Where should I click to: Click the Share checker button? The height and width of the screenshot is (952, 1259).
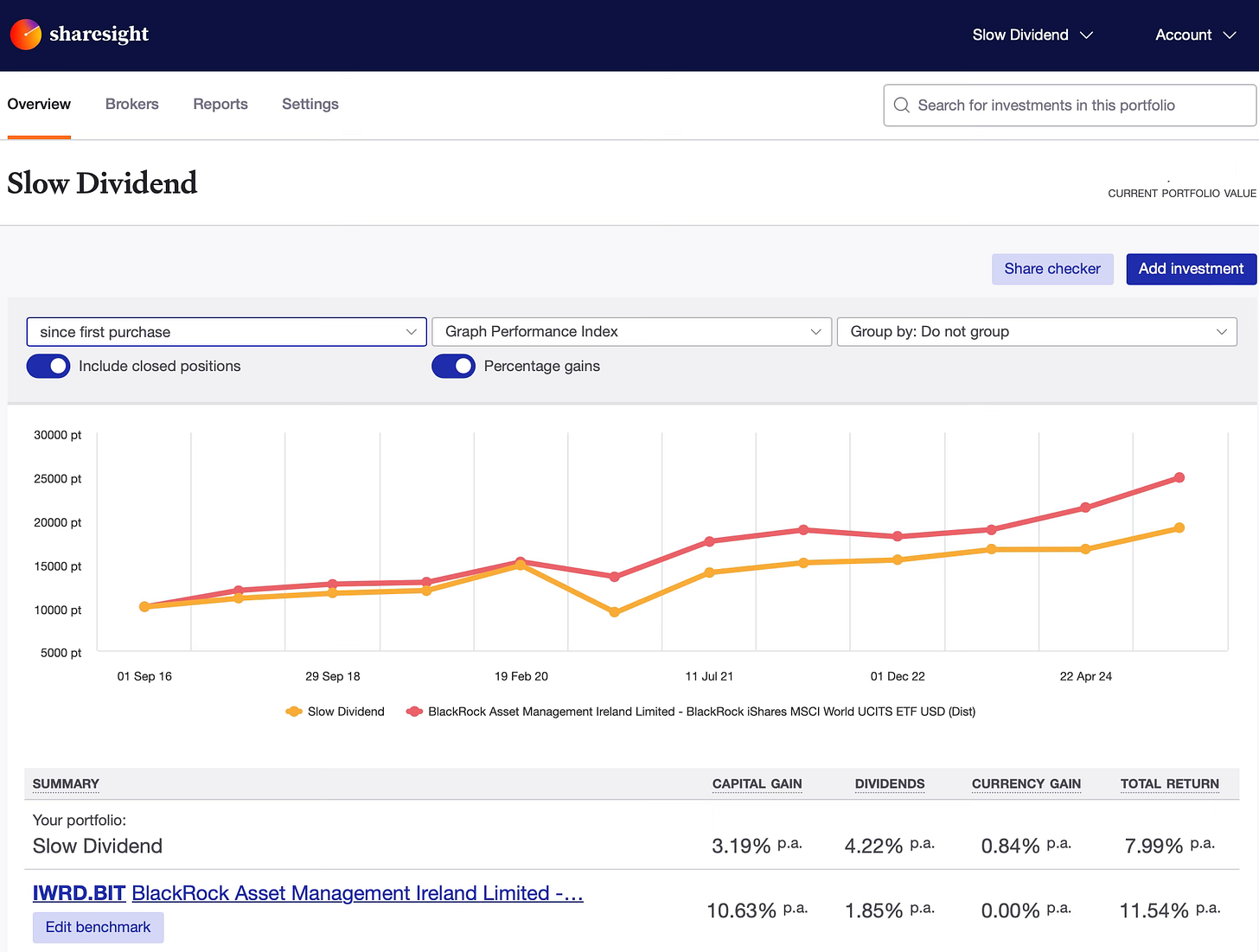[x=1052, y=269]
